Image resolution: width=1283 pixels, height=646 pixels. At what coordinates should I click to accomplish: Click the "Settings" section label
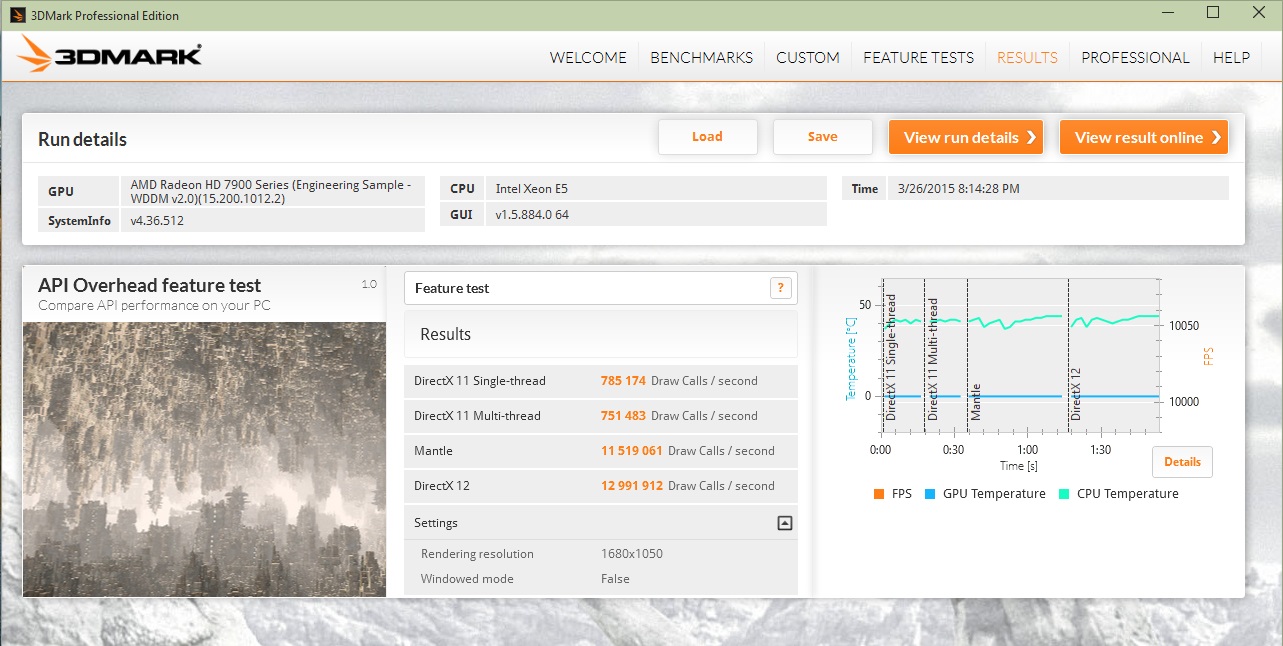point(436,523)
